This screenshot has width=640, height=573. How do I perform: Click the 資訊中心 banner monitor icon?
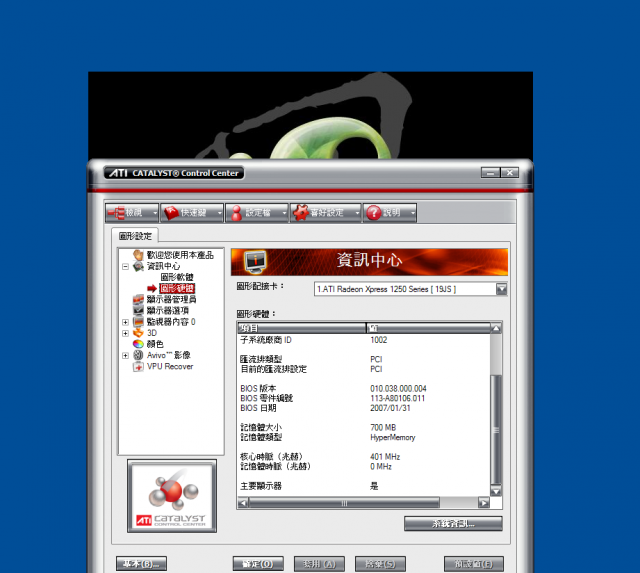point(256,261)
